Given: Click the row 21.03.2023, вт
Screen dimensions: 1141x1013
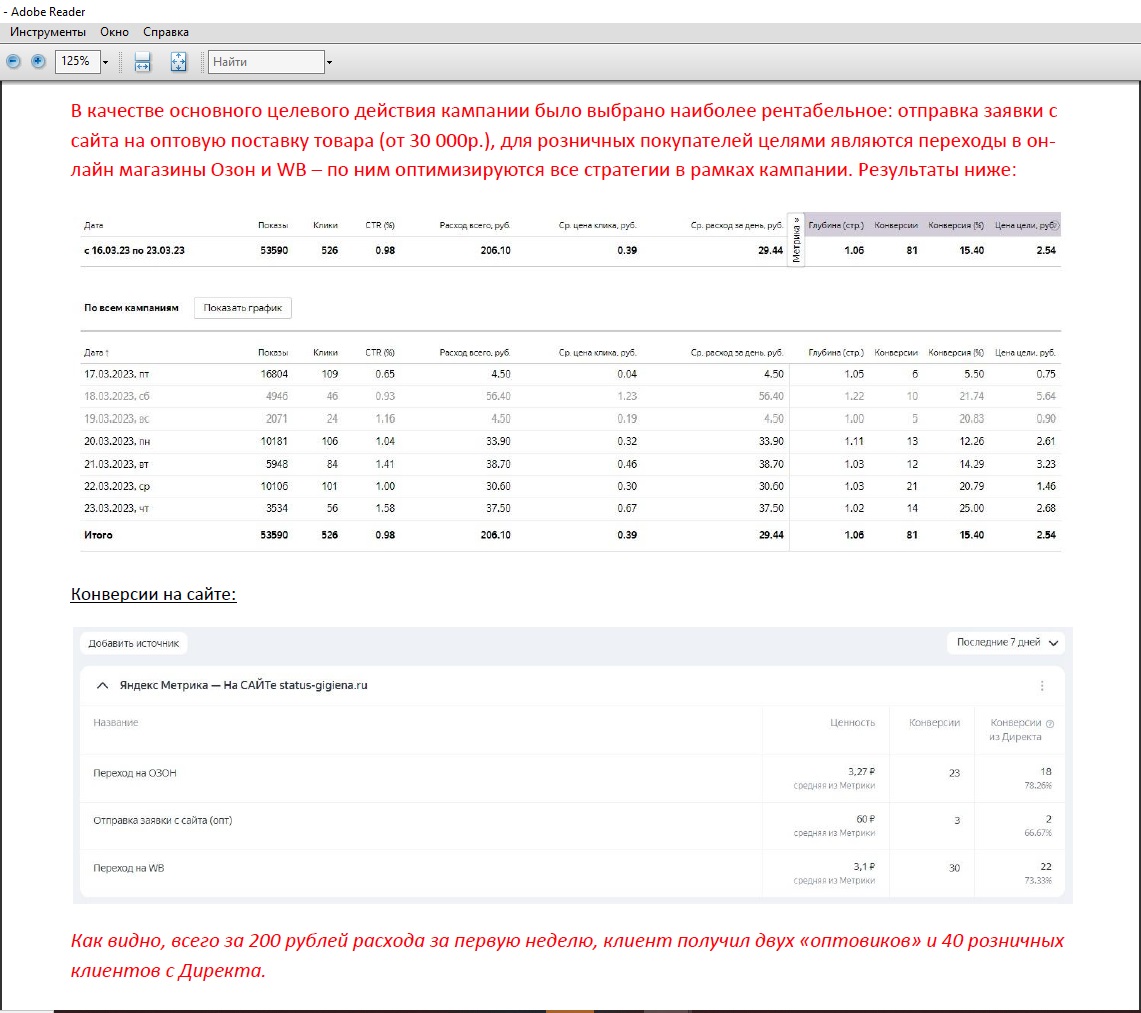Looking at the screenshot, I should 570,464.
